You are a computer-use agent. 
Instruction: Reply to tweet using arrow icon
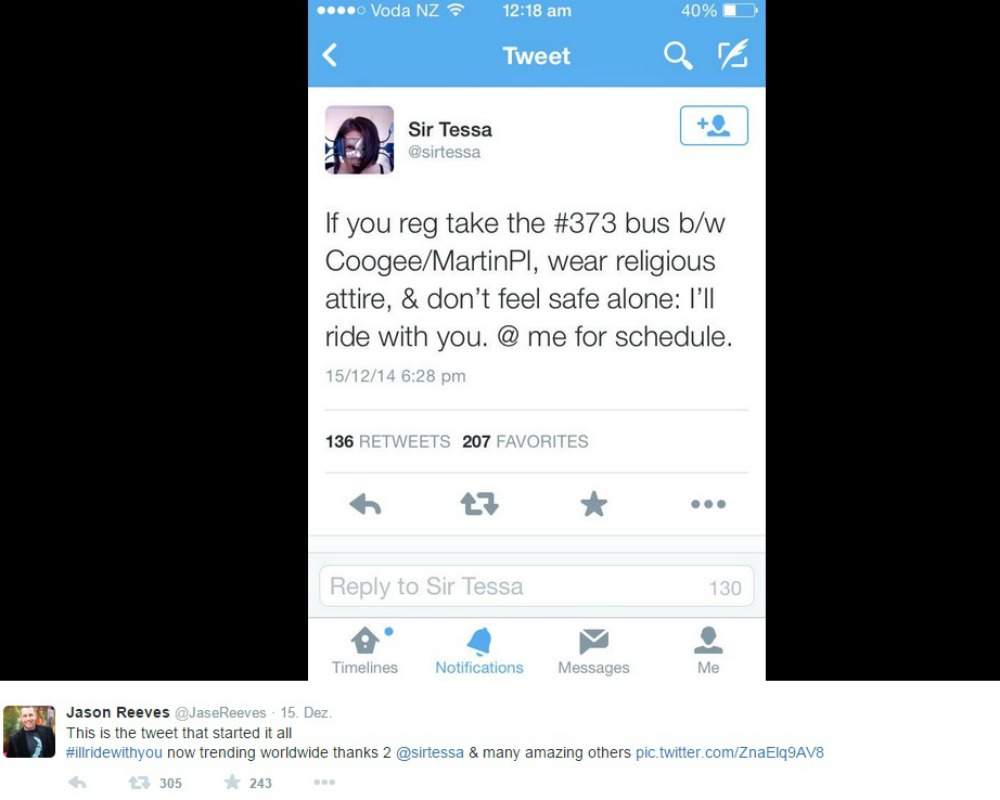pyautogui.click(x=365, y=505)
